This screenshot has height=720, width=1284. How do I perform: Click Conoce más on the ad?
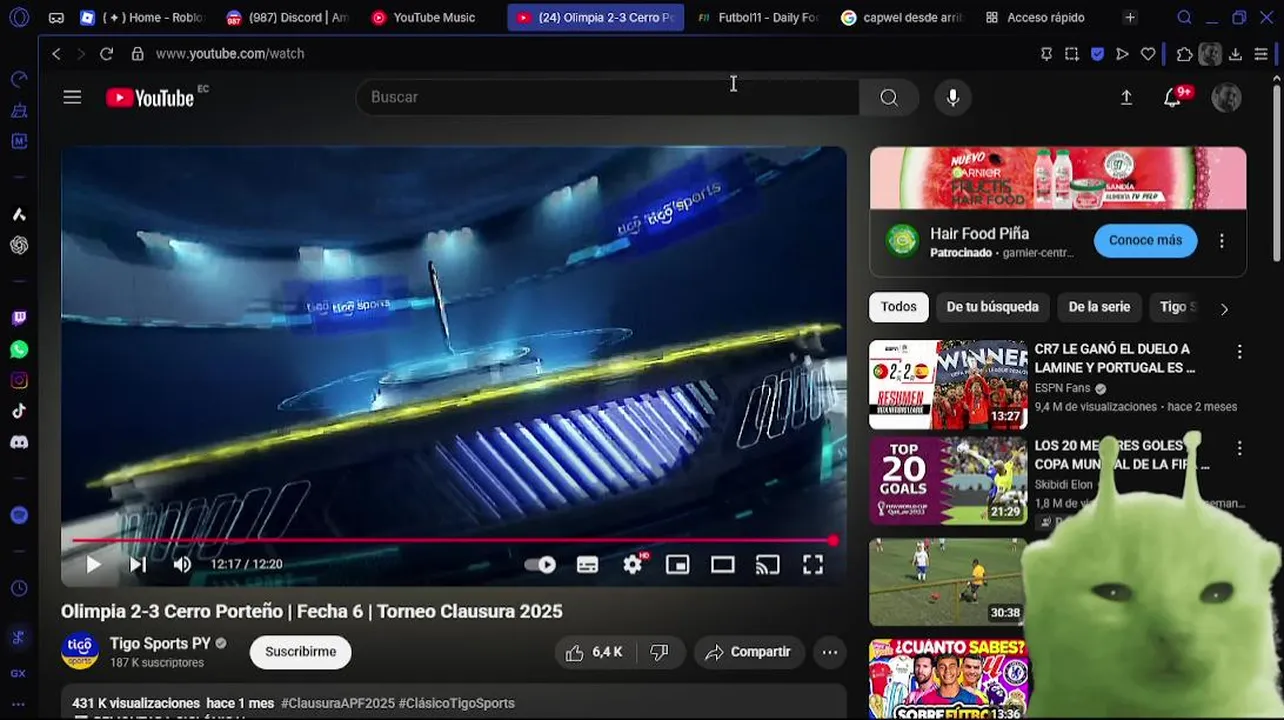tap(1145, 240)
